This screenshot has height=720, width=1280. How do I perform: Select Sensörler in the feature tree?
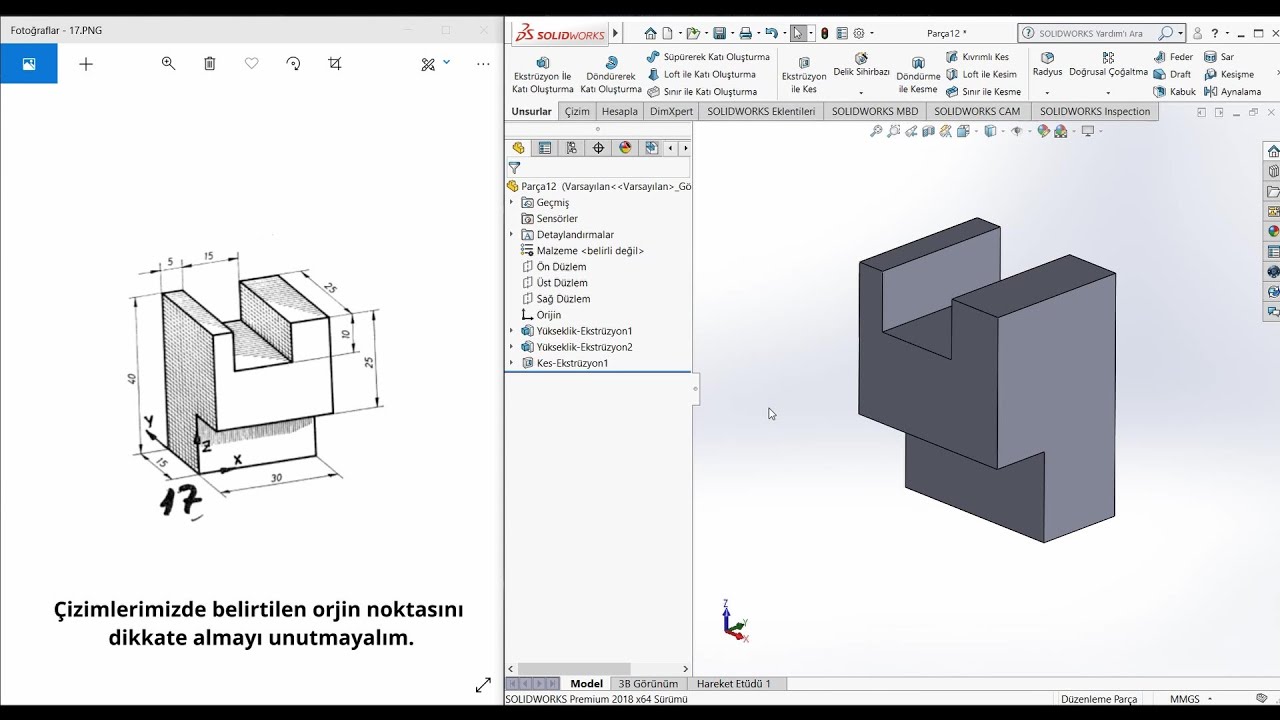click(x=550, y=218)
